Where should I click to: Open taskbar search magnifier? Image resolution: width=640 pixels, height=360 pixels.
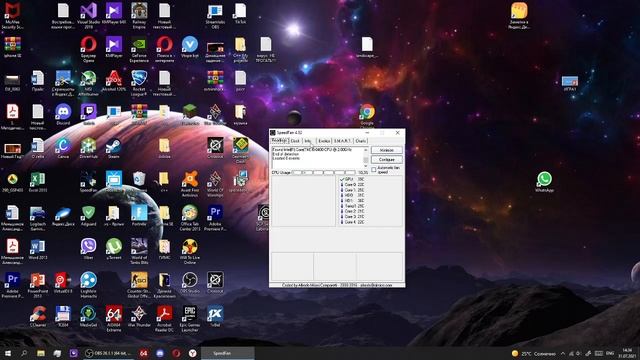pyautogui.click(x=24, y=353)
